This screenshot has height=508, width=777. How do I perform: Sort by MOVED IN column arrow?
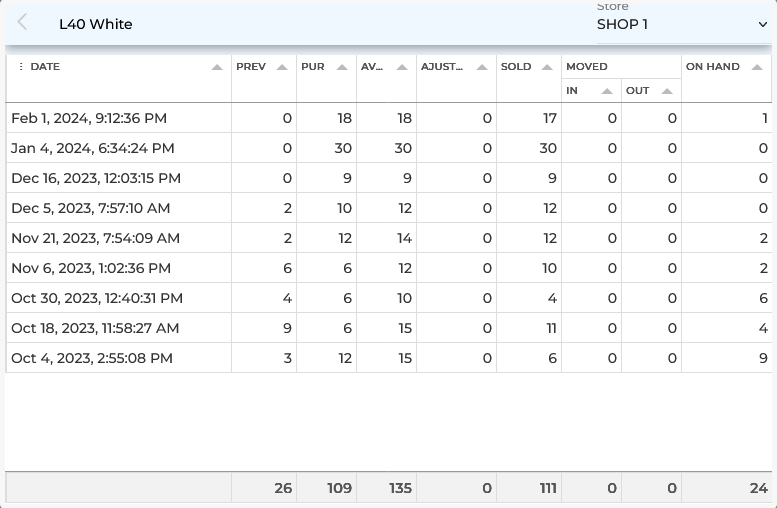pyautogui.click(x=607, y=91)
